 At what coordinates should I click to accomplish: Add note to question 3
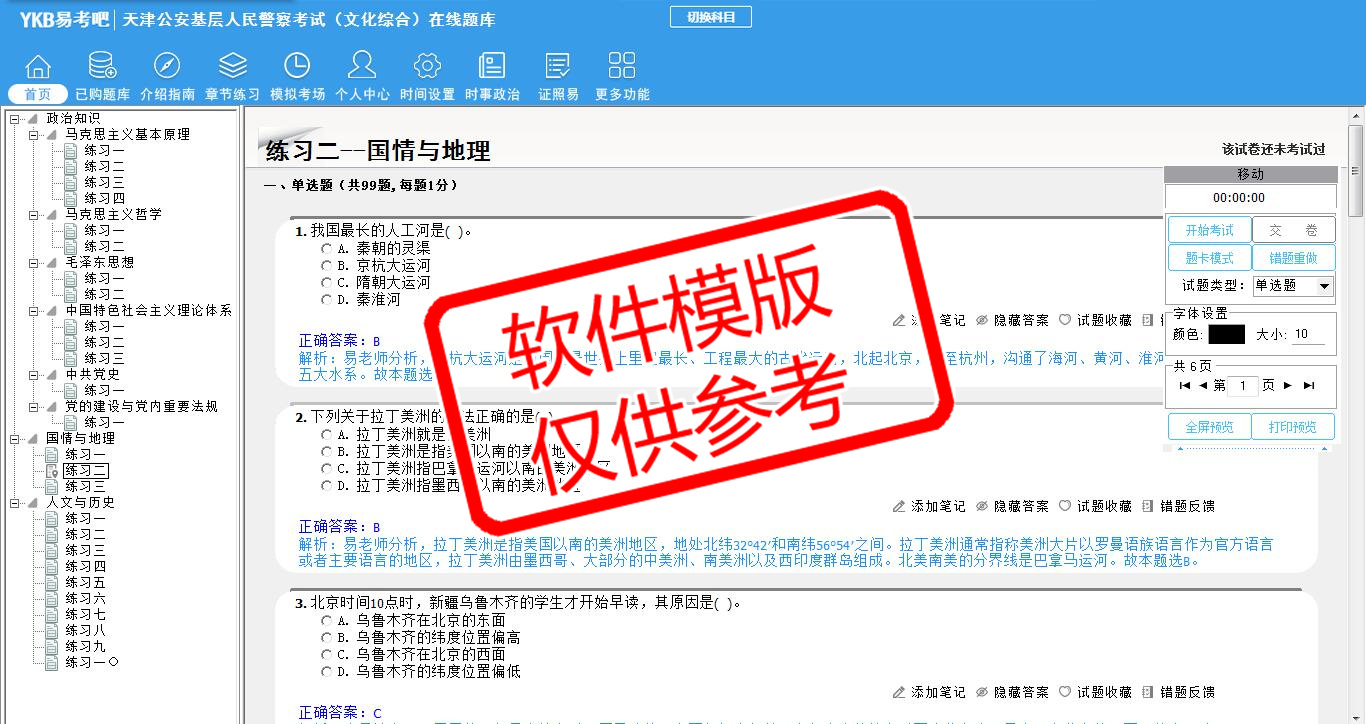click(x=929, y=692)
